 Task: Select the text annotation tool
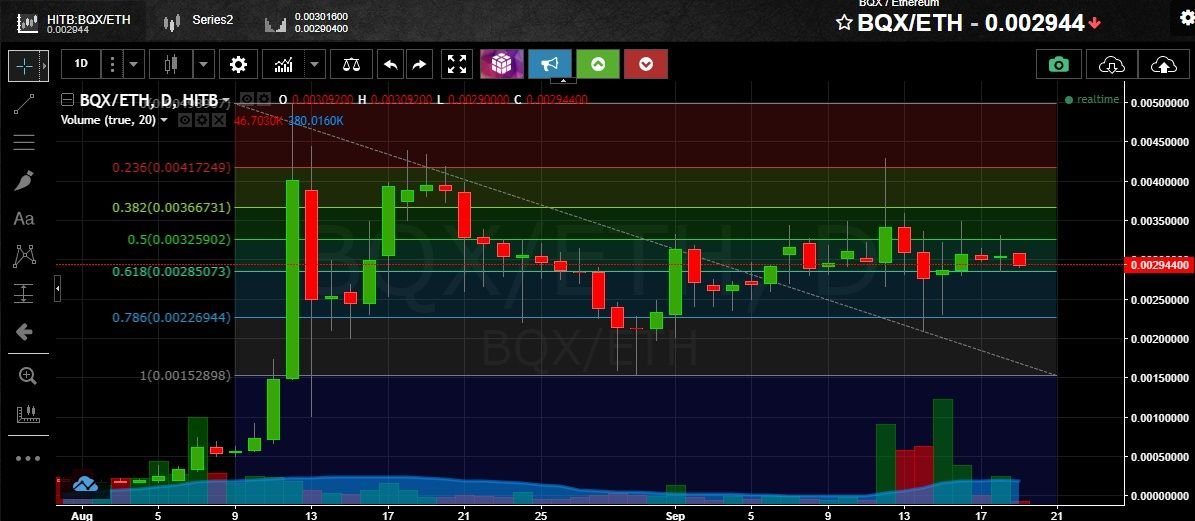pyautogui.click(x=24, y=219)
